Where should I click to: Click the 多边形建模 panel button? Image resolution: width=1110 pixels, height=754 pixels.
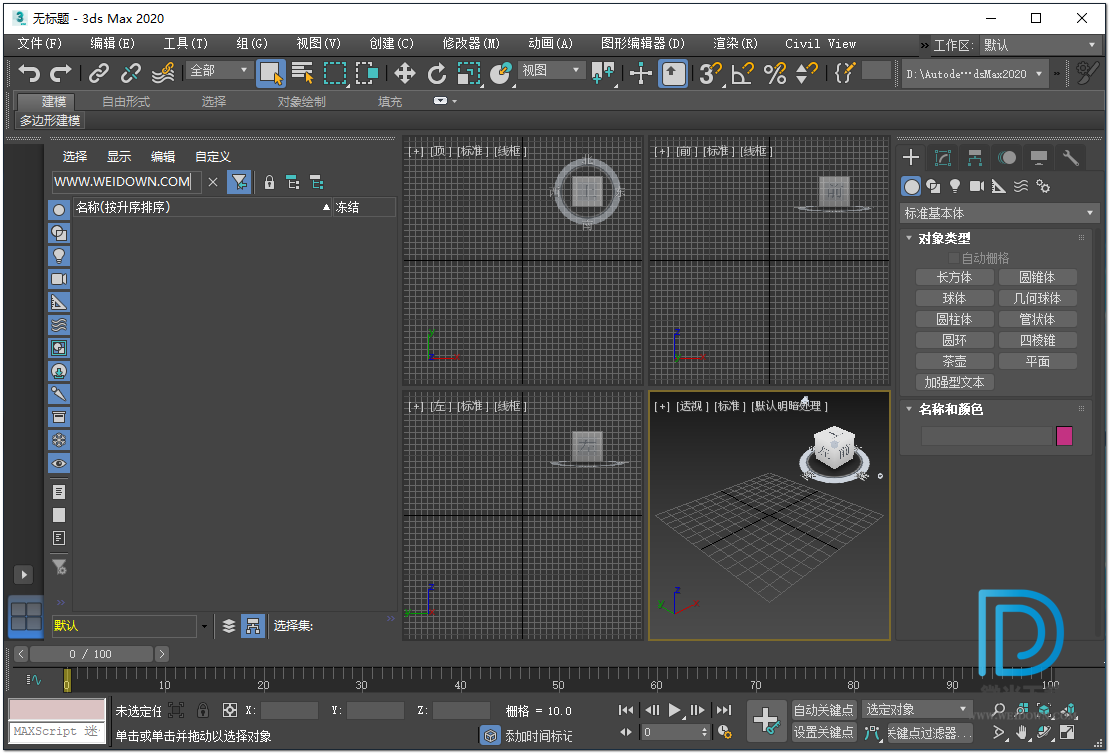click(x=50, y=120)
